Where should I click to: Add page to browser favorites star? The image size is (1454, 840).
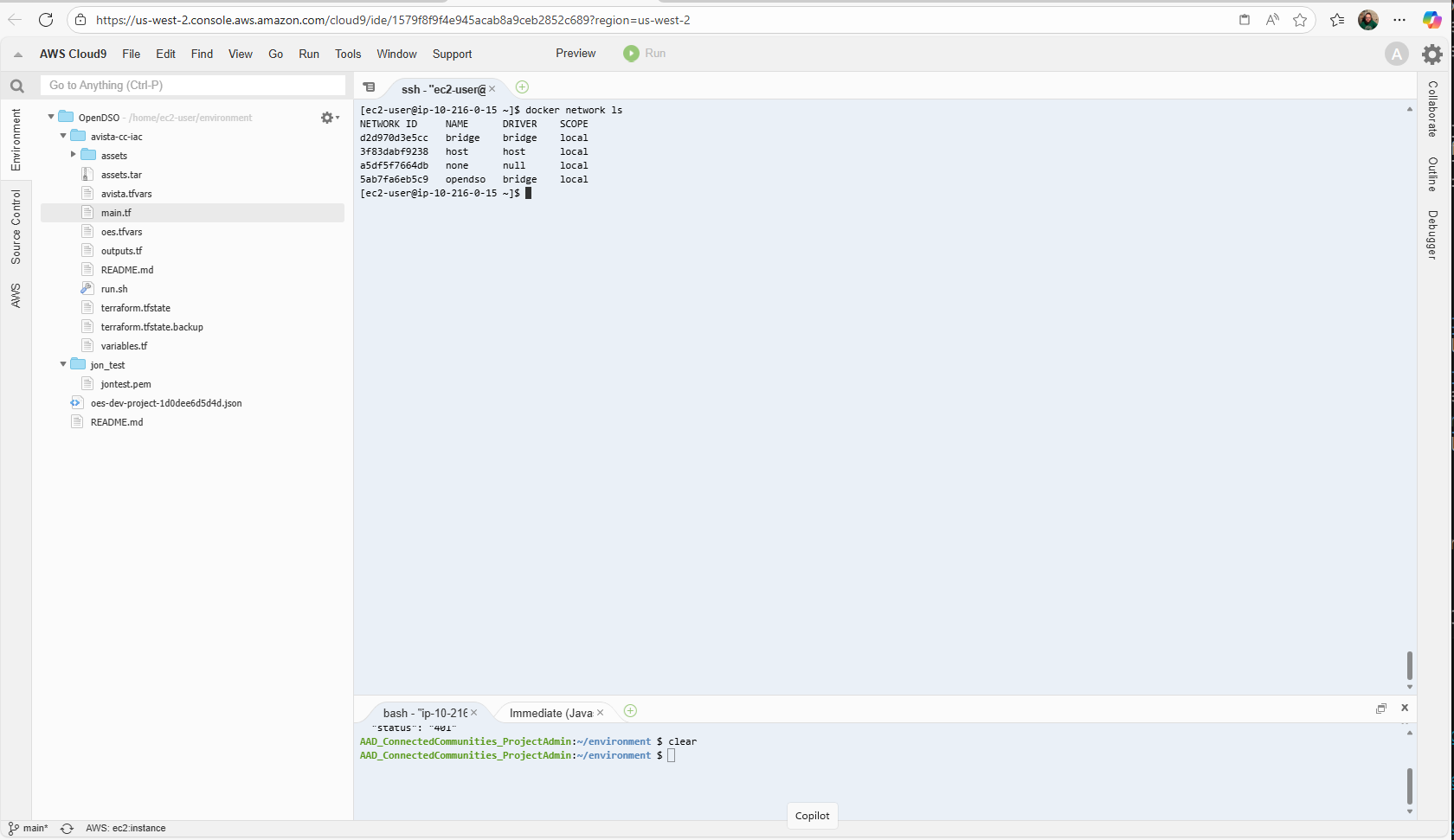(x=1300, y=20)
